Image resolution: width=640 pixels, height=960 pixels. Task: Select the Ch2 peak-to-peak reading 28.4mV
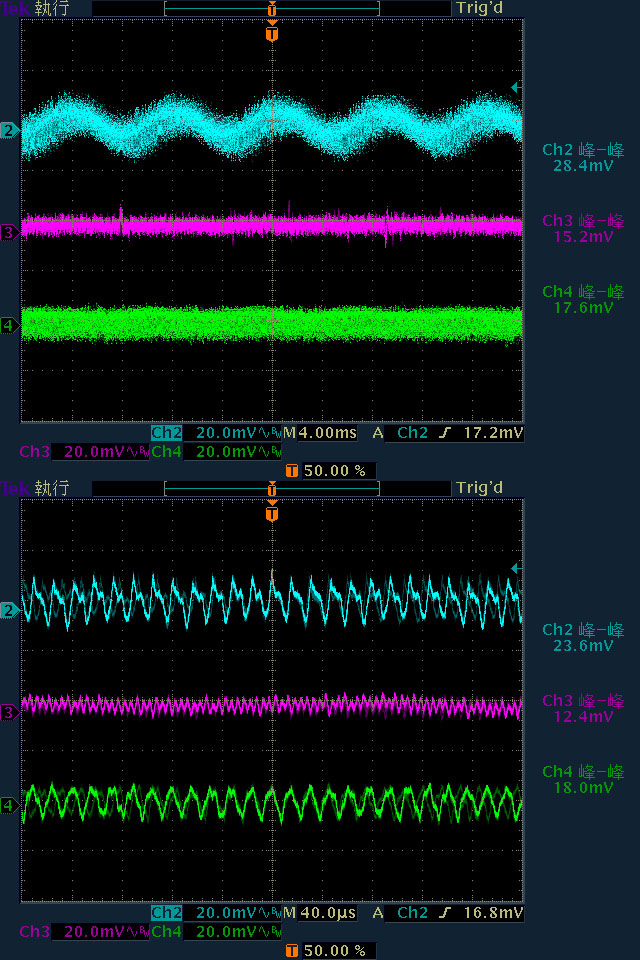click(583, 166)
